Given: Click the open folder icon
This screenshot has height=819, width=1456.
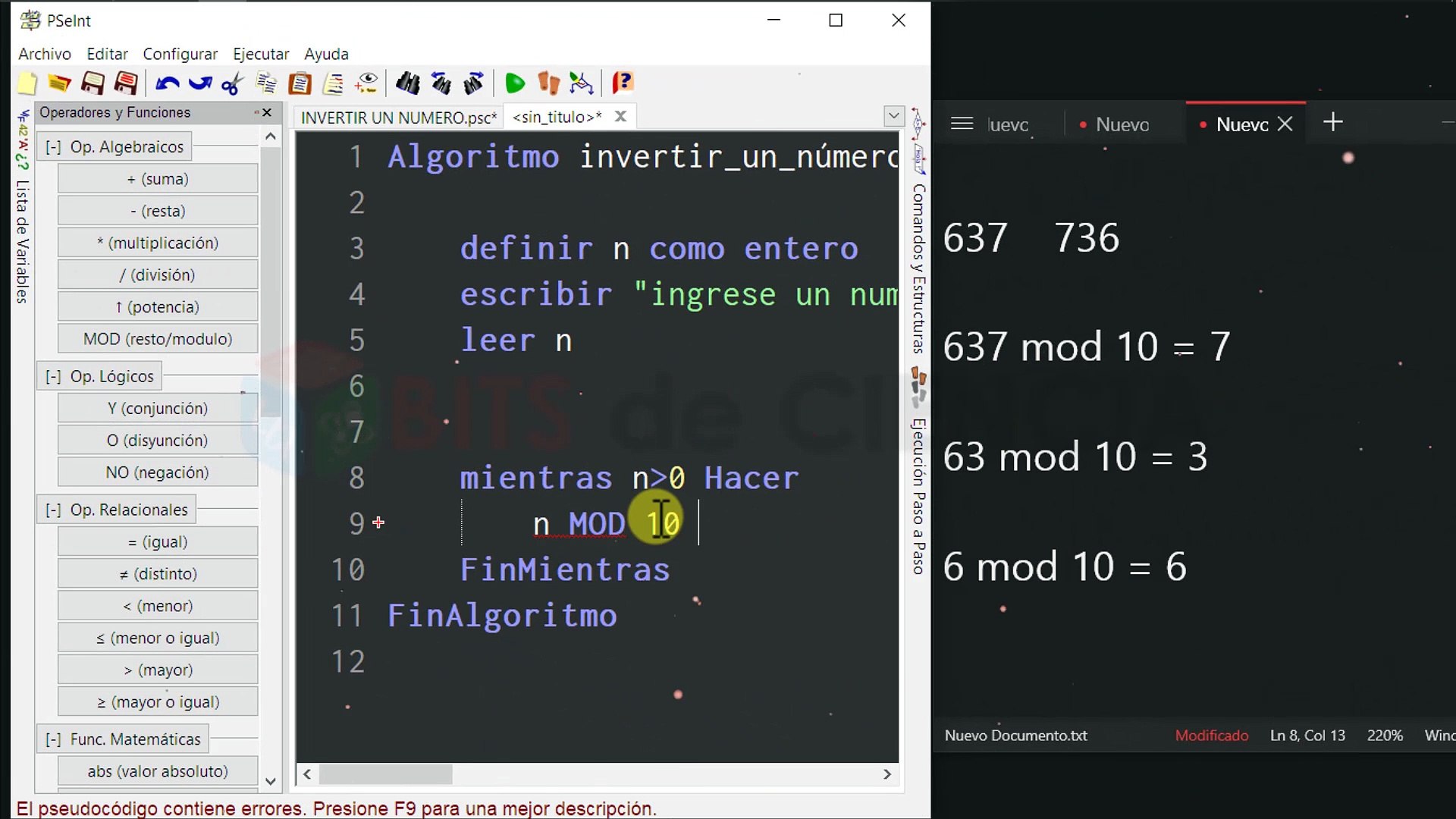Looking at the screenshot, I should coord(59,83).
